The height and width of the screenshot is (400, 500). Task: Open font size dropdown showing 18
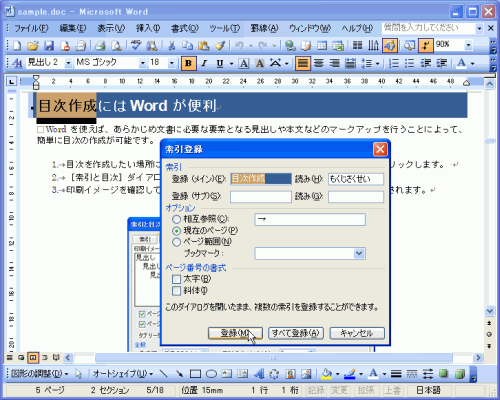coord(172,63)
